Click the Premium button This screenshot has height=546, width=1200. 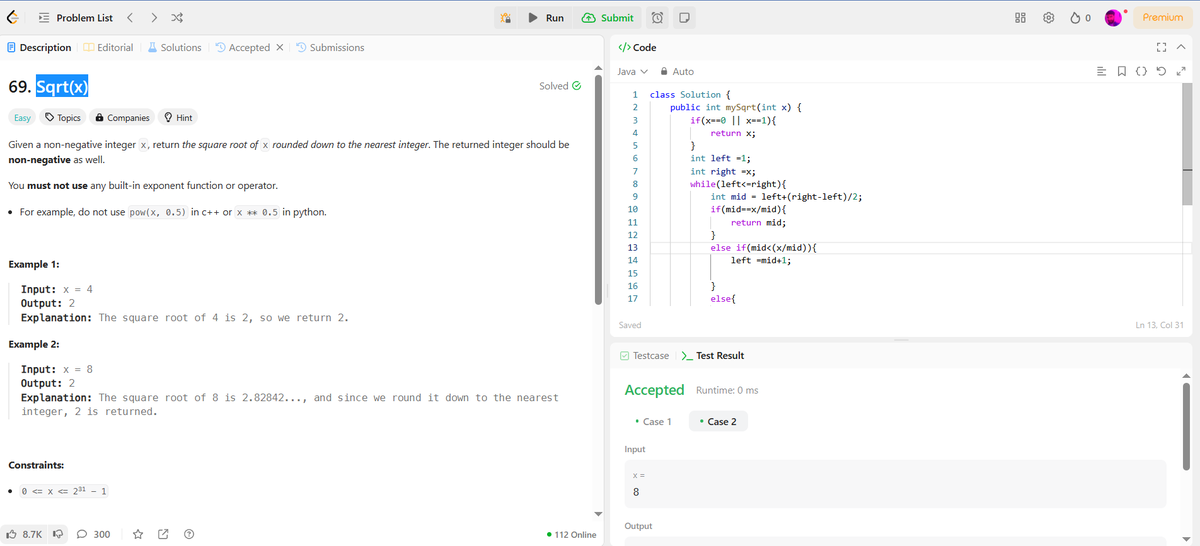tap(1163, 18)
